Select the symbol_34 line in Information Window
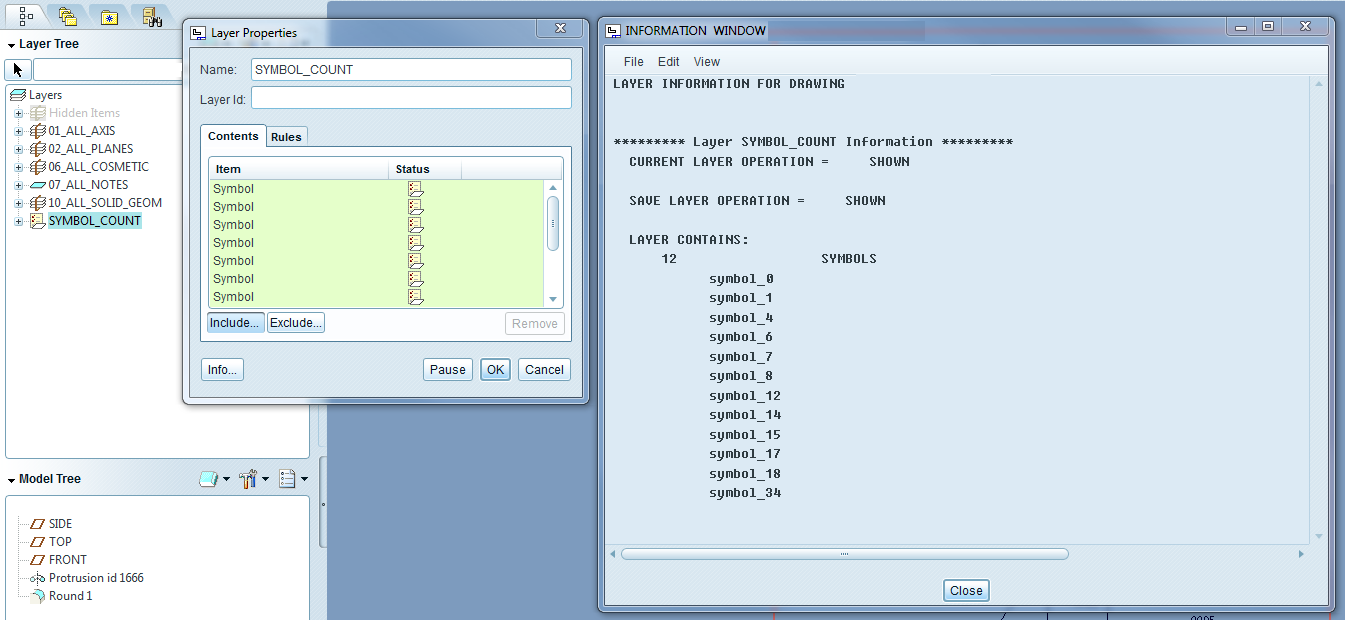 click(x=745, y=493)
